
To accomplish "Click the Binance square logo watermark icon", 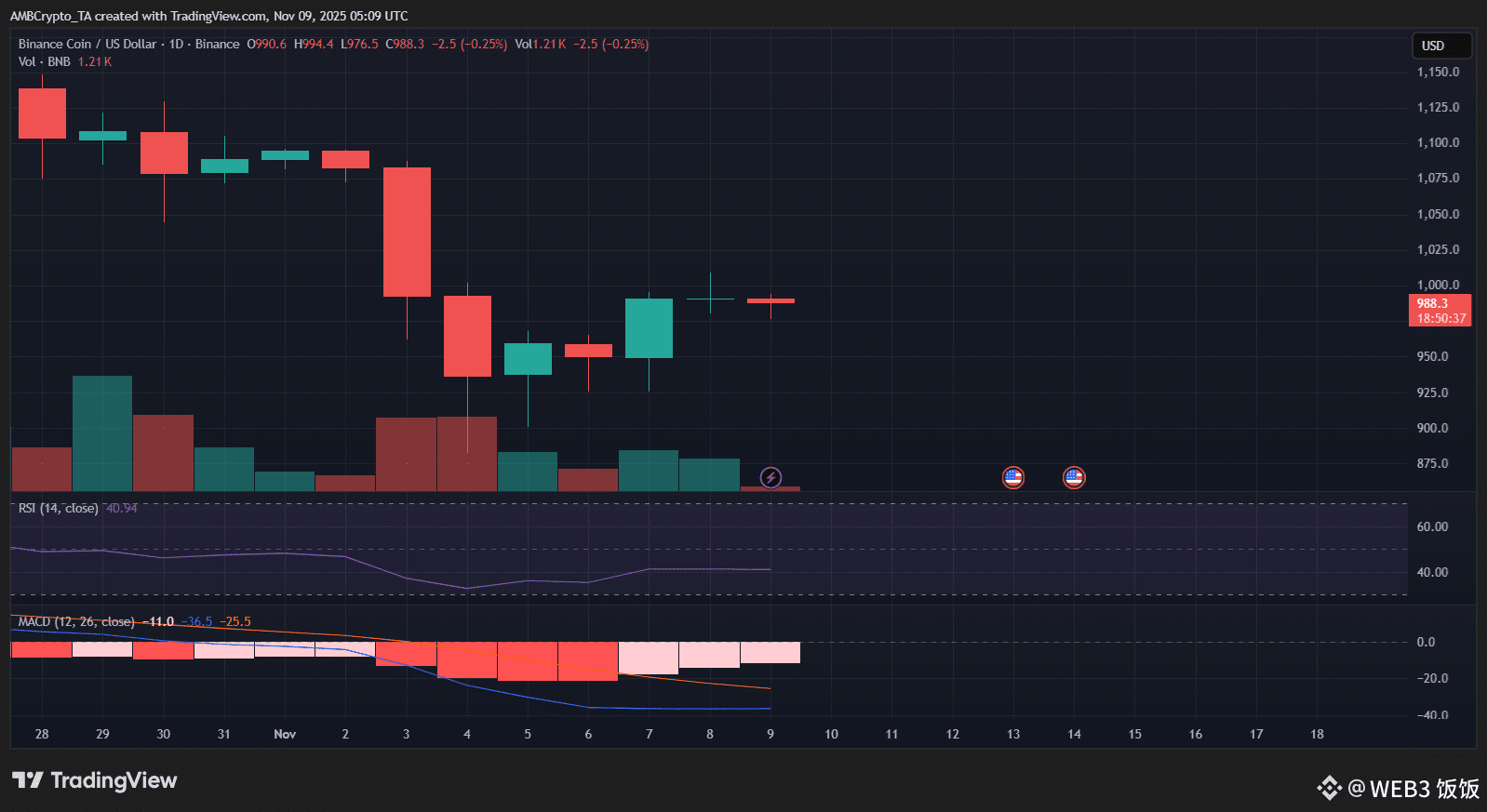I will (x=1329, y=788).
